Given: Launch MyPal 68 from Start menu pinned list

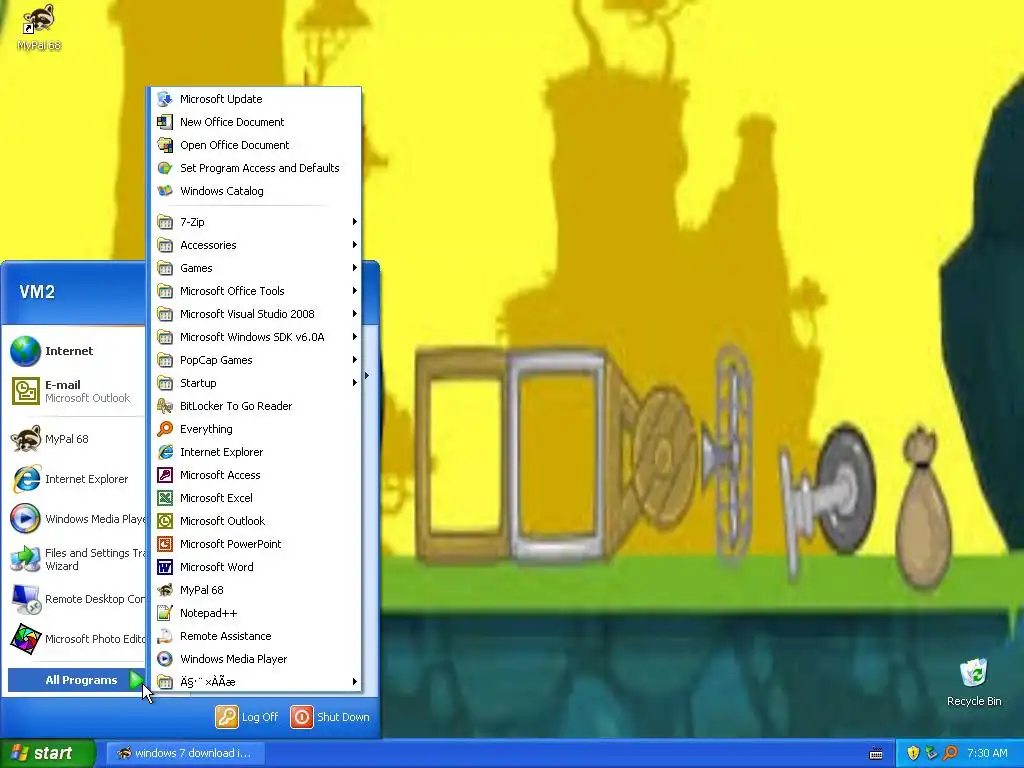Looking at the screenshot, I should (x=75, y=439).
